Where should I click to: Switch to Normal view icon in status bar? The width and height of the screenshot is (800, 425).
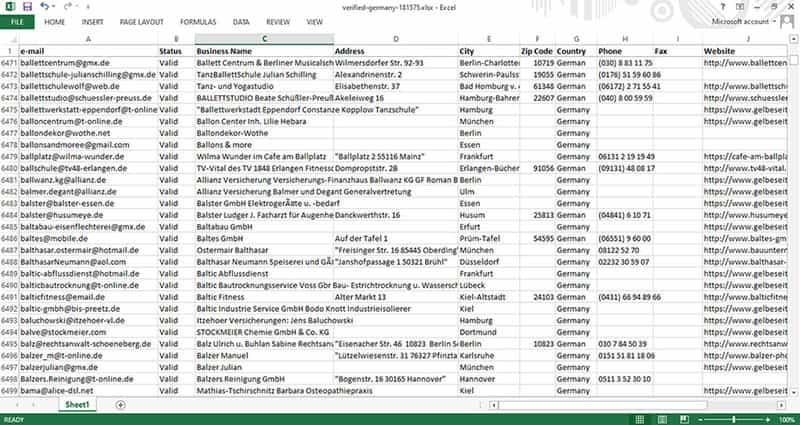click(x=640, y=419)
